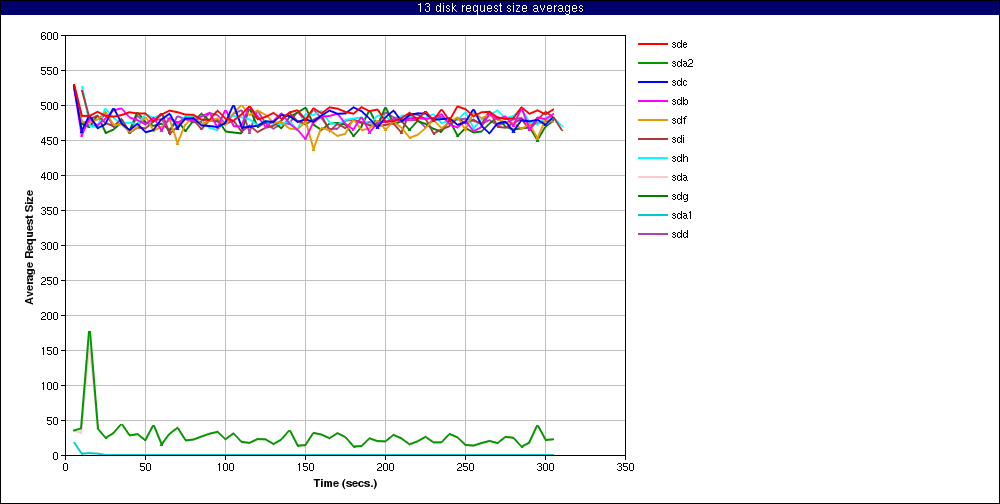
Task: Click the 550 value on the y-axis
Action: [x=52, y=70]
